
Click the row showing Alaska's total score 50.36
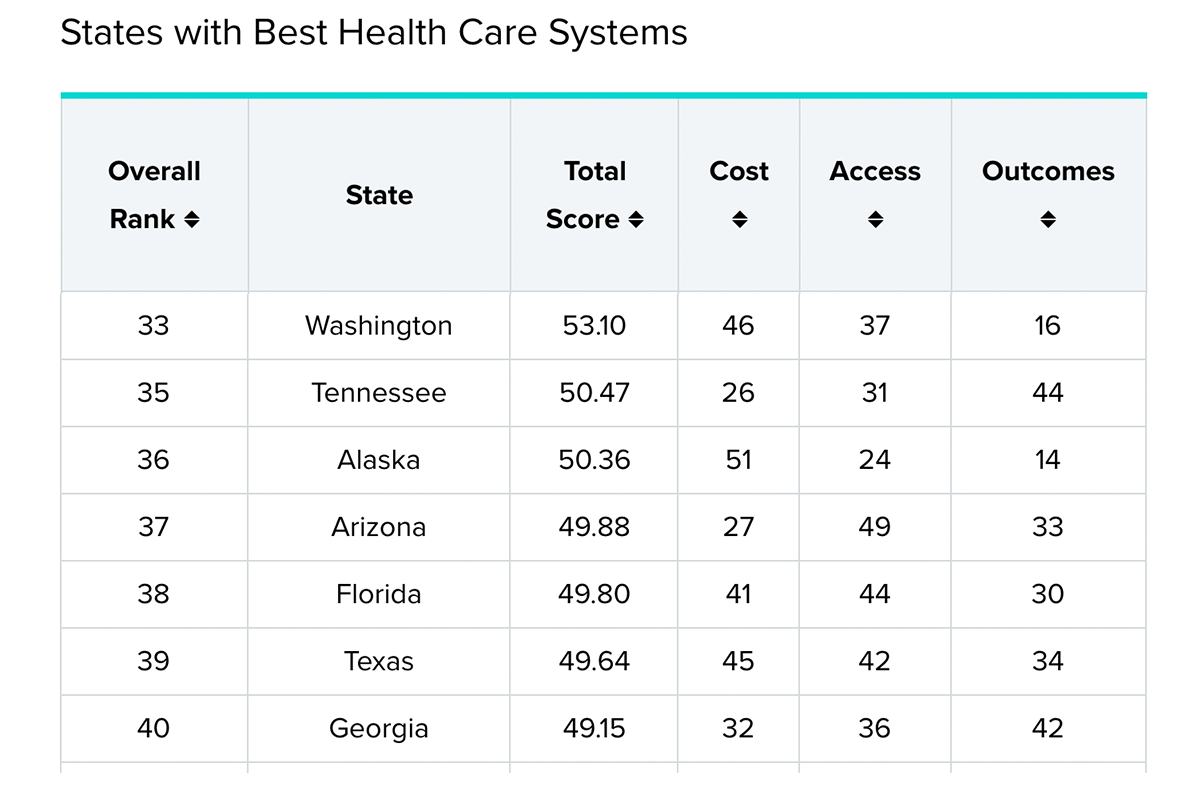click(x=594, y=460)
